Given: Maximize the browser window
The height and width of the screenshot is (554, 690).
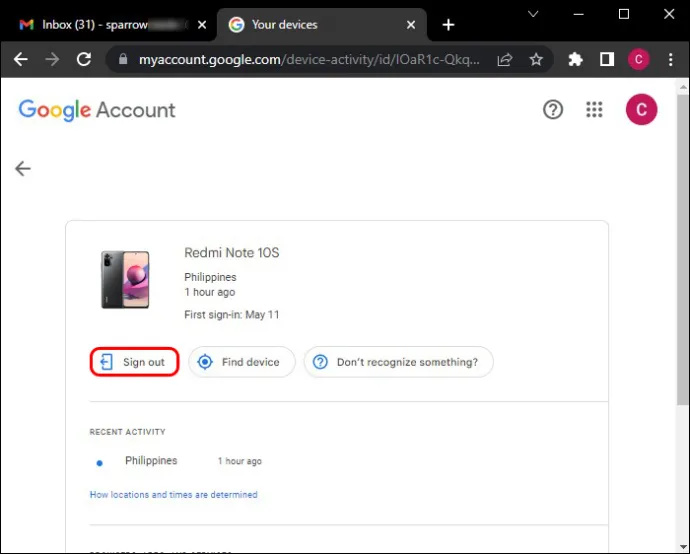Looking at the screenshot, I should pyautogui.click(x=624, y=14).
